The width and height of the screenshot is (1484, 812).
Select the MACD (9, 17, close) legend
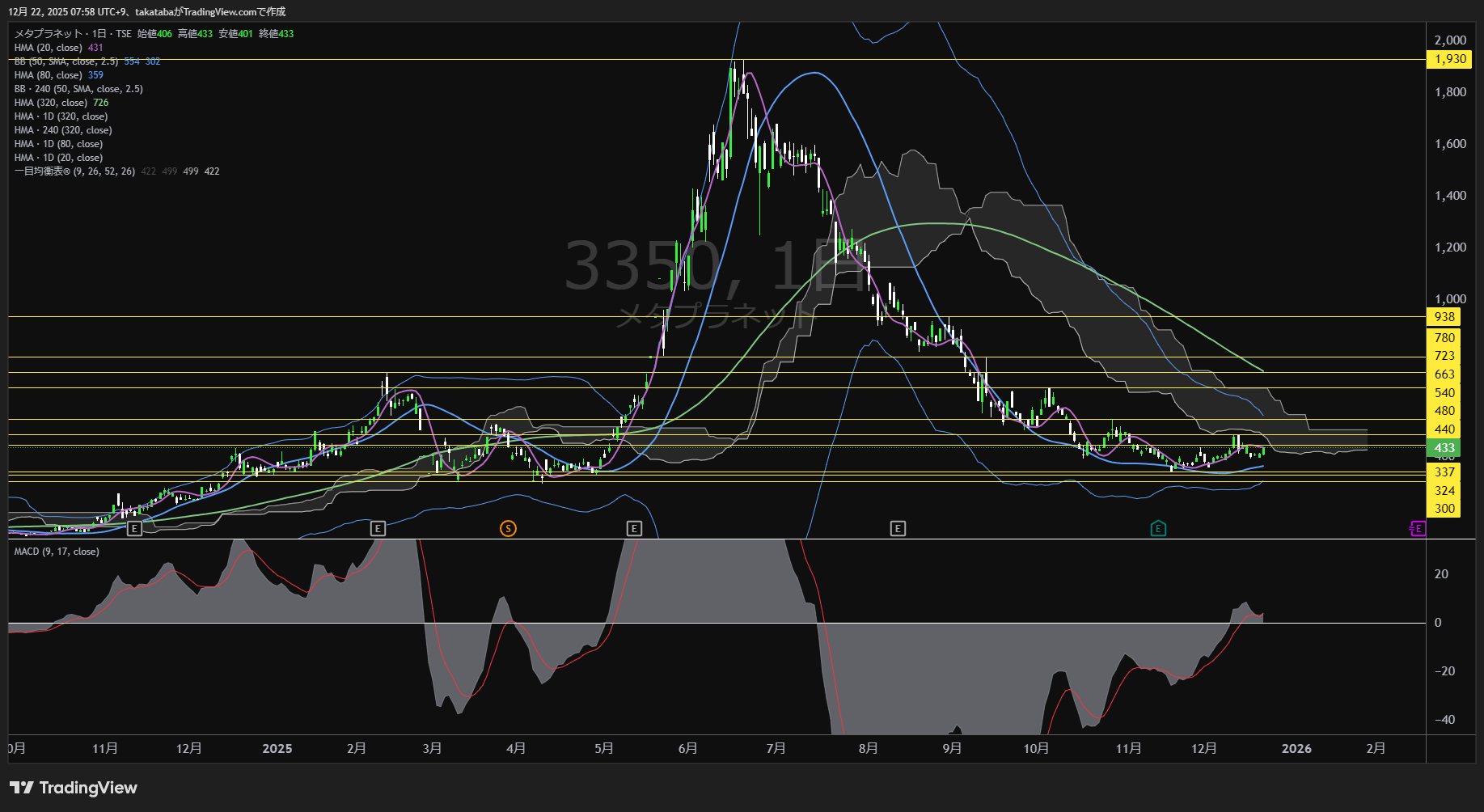point(57,552)
